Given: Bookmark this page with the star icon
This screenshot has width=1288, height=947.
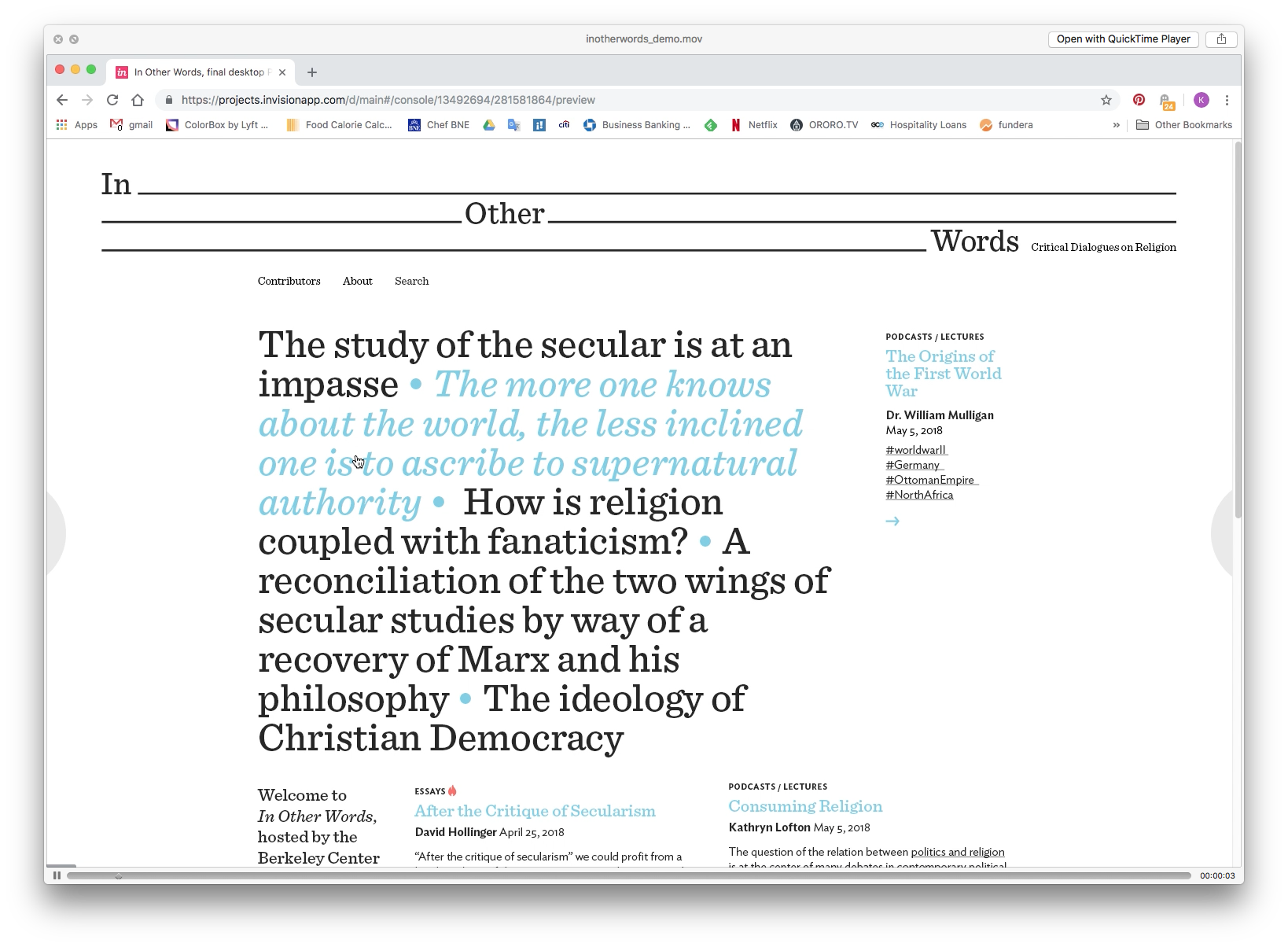Looking at the screenshot, I should 1106,100.
